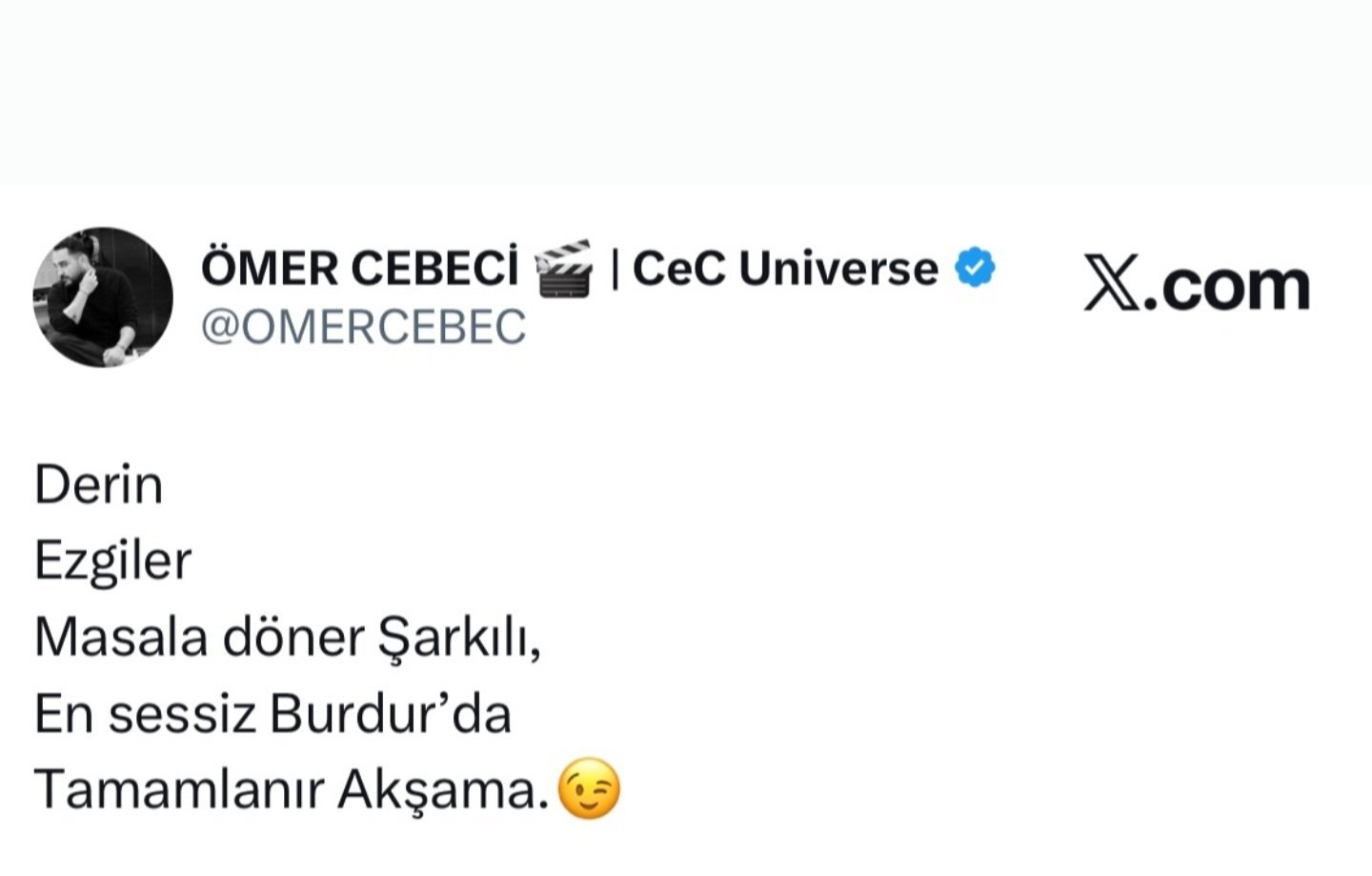Click the ÖMER CEBECİ display name
The width and height of the screenshot is (1372, 876).
360,269
